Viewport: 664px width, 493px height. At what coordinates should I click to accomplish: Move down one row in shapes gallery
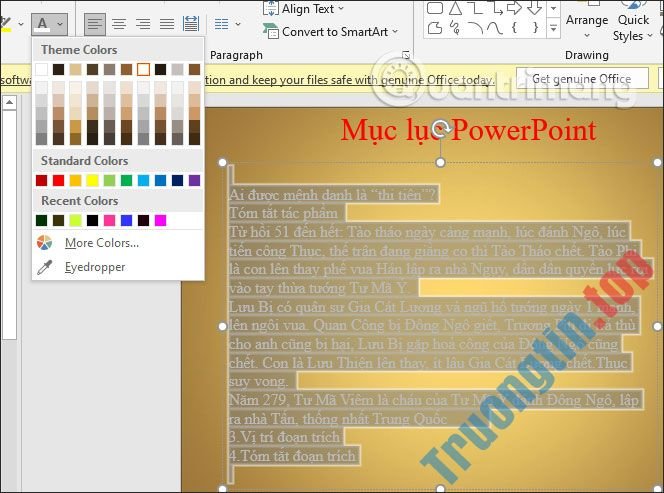coord(553,8)
